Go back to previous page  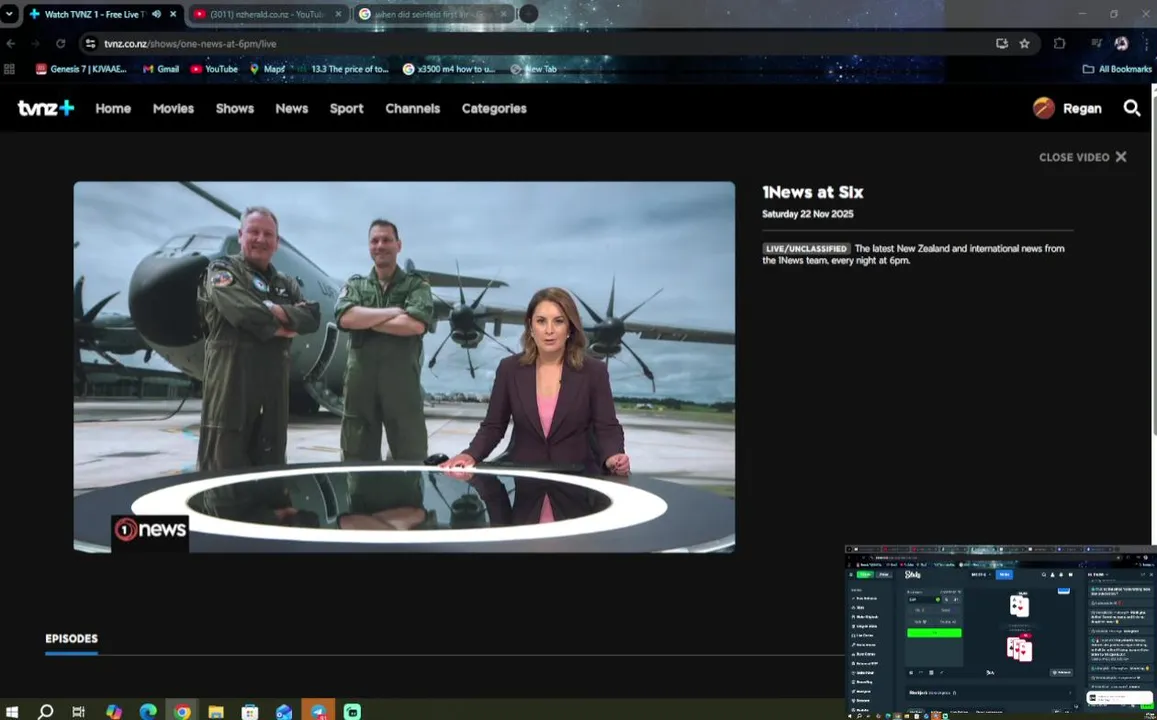(11, 44)
